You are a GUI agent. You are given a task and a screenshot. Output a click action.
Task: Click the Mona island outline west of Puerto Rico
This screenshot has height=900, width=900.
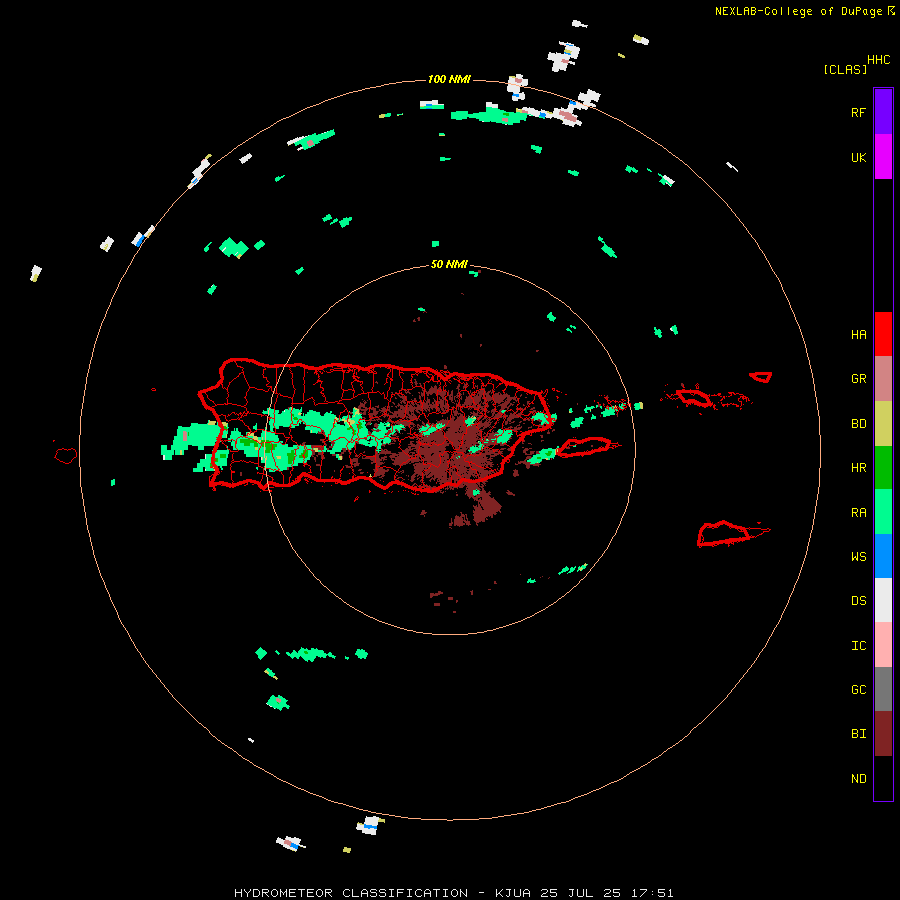click(66, 456)
